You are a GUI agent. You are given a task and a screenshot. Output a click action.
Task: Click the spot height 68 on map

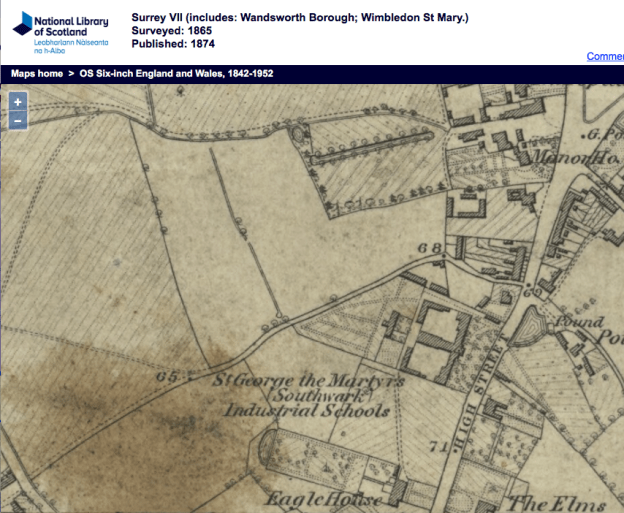point(430,248)
